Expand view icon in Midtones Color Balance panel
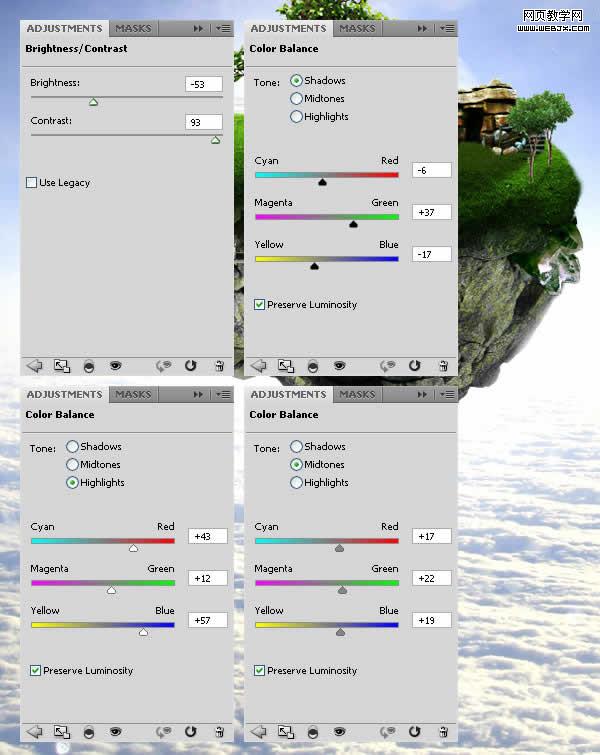Screen dimensions: 600x755 tap(286, 732)
